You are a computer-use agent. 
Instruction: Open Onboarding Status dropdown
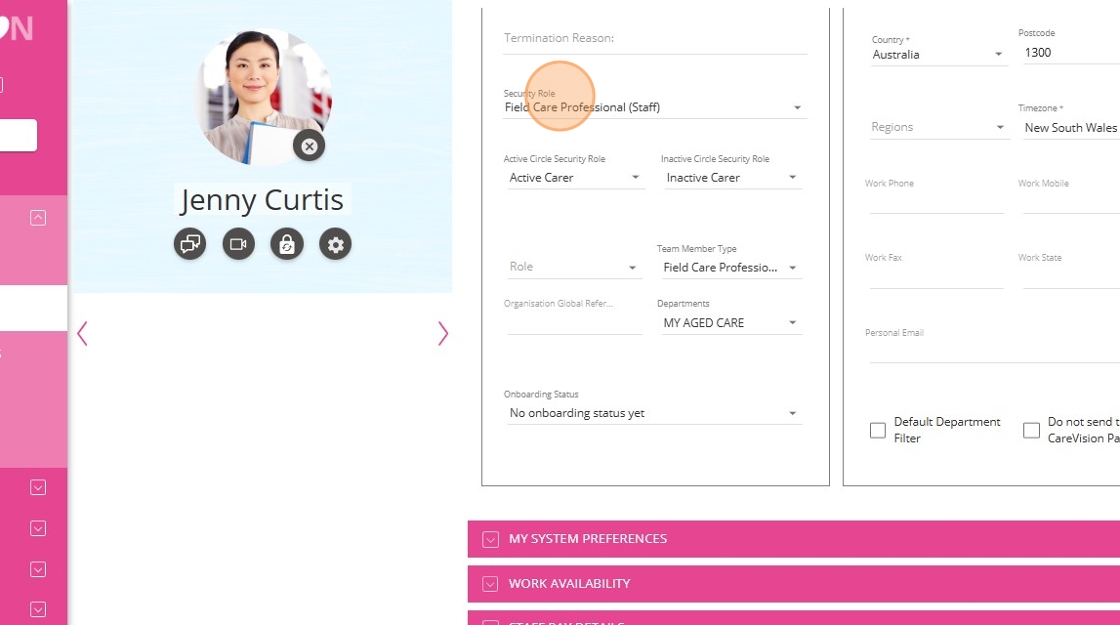pyautogui.click(x=654, y=413)
